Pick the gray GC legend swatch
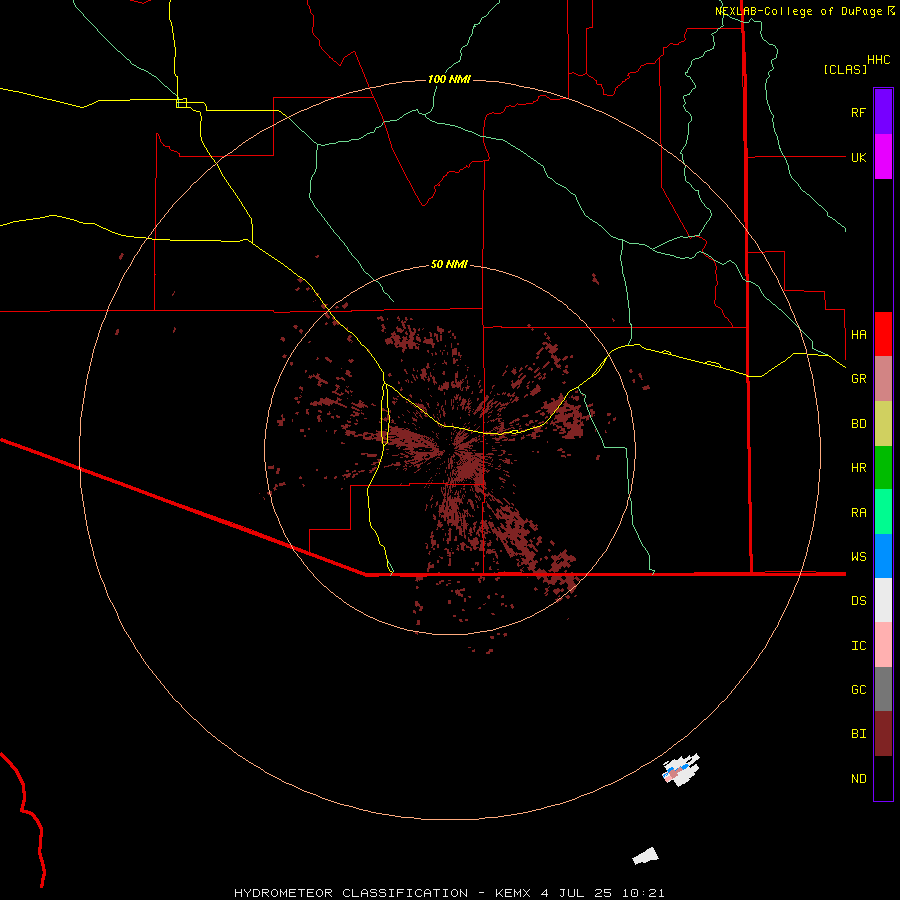 [x=883, y=689]
